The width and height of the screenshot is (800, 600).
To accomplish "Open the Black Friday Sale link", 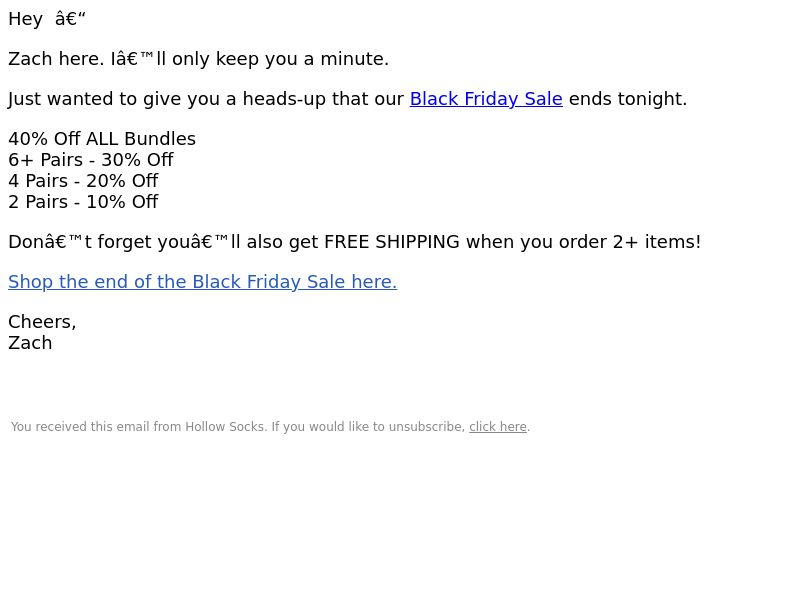I will pyautogui.click(x=486, y=99).
